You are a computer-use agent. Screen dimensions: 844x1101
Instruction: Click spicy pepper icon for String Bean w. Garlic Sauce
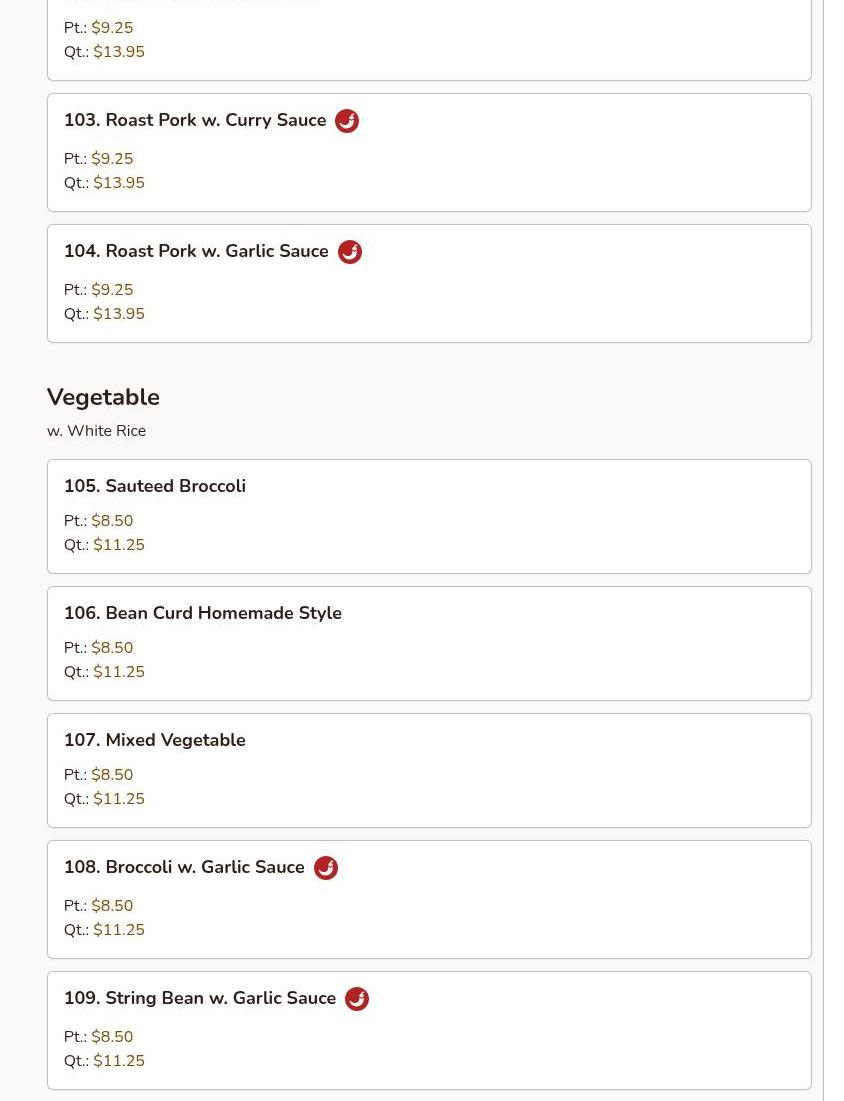point(357,999)
